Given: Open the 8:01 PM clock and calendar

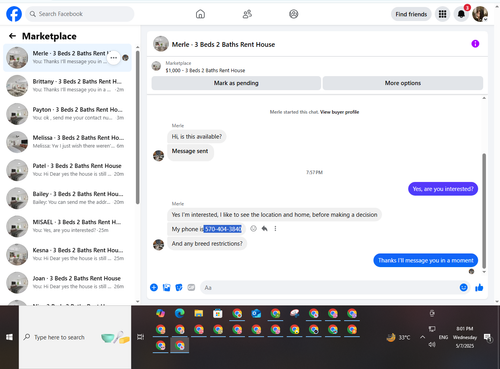Looking at the screenshot, I should click(x=465, y=337).
